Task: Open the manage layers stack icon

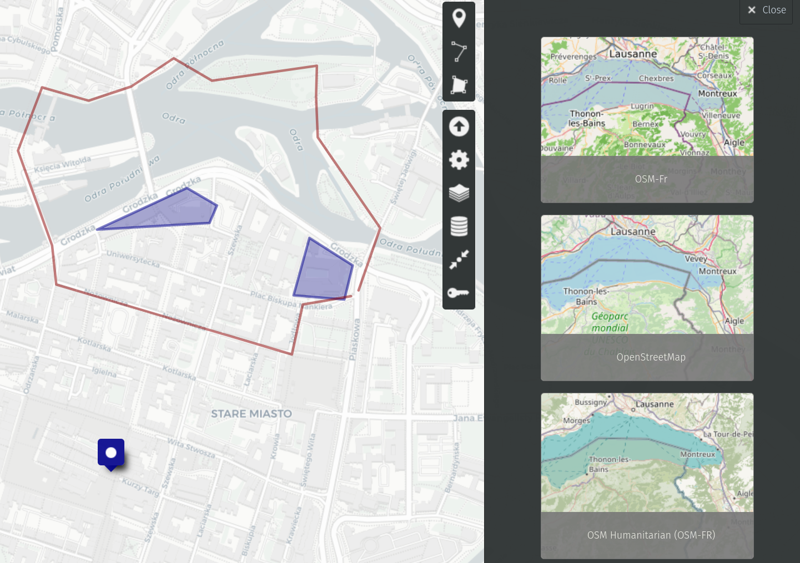Action: pyautogui.click(x=459, y=193)
